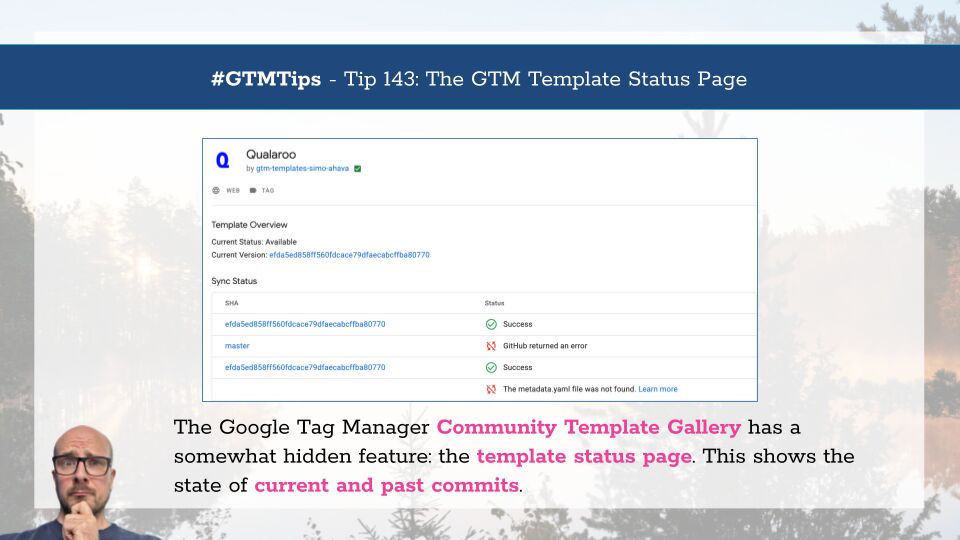The width and height of the screenshot is (960, 540).
Task: Open the master commit link
Action: pyautogui.click(x=237, y=346)
